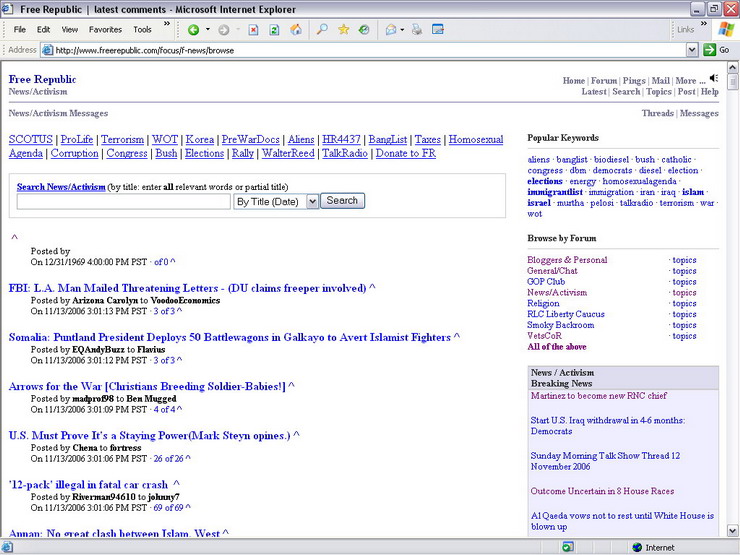The image size is (740, 555).
Task: Expand the address bar URL dropdown
Action: pyautogui.click(x=692, y=50)
